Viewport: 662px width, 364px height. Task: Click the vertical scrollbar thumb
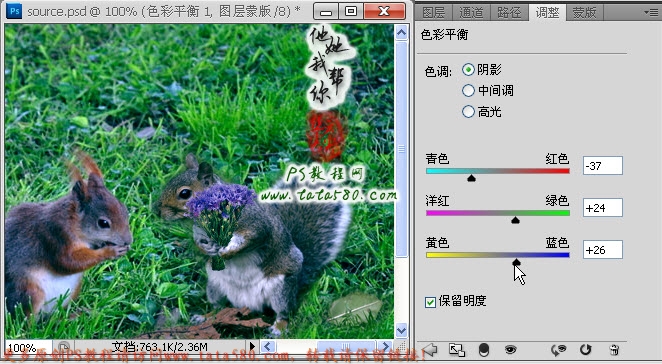401,149
